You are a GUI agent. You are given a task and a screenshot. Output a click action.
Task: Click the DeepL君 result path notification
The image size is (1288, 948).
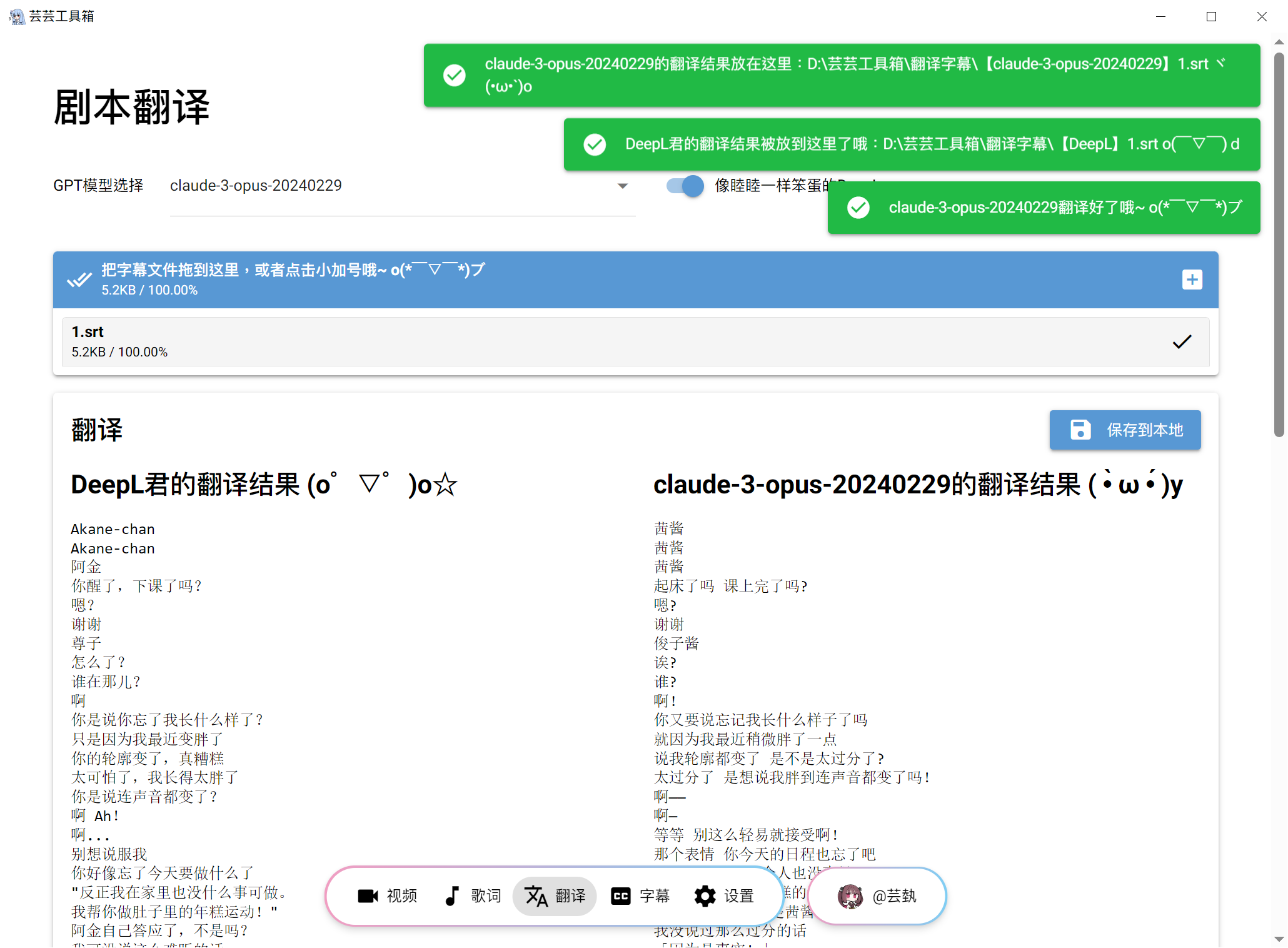912,144
